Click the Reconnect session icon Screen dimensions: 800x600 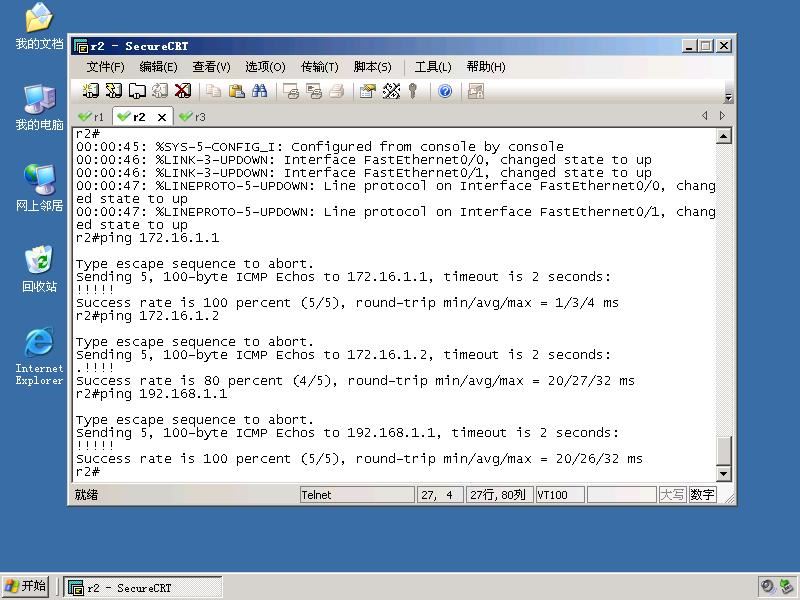point(160,91)
